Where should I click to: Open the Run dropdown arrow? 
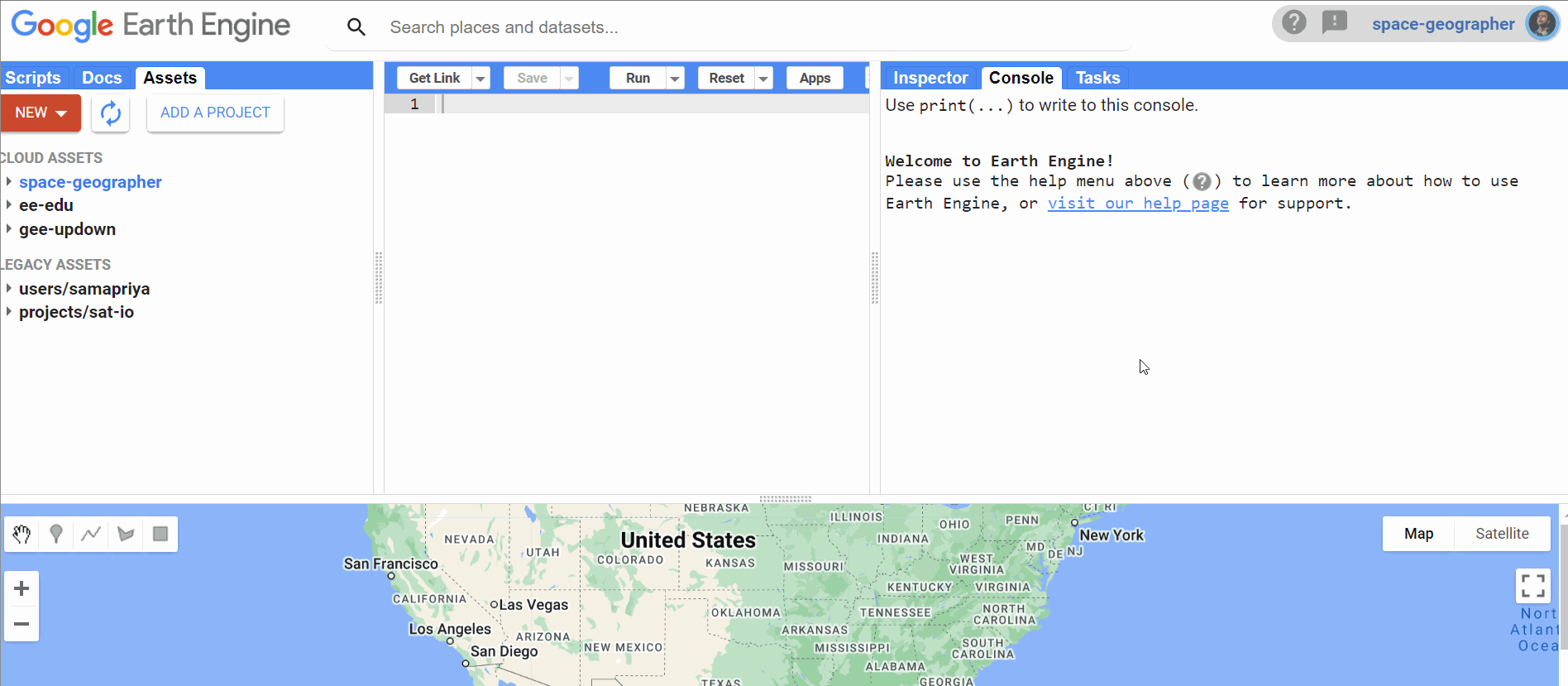point(675,79)
